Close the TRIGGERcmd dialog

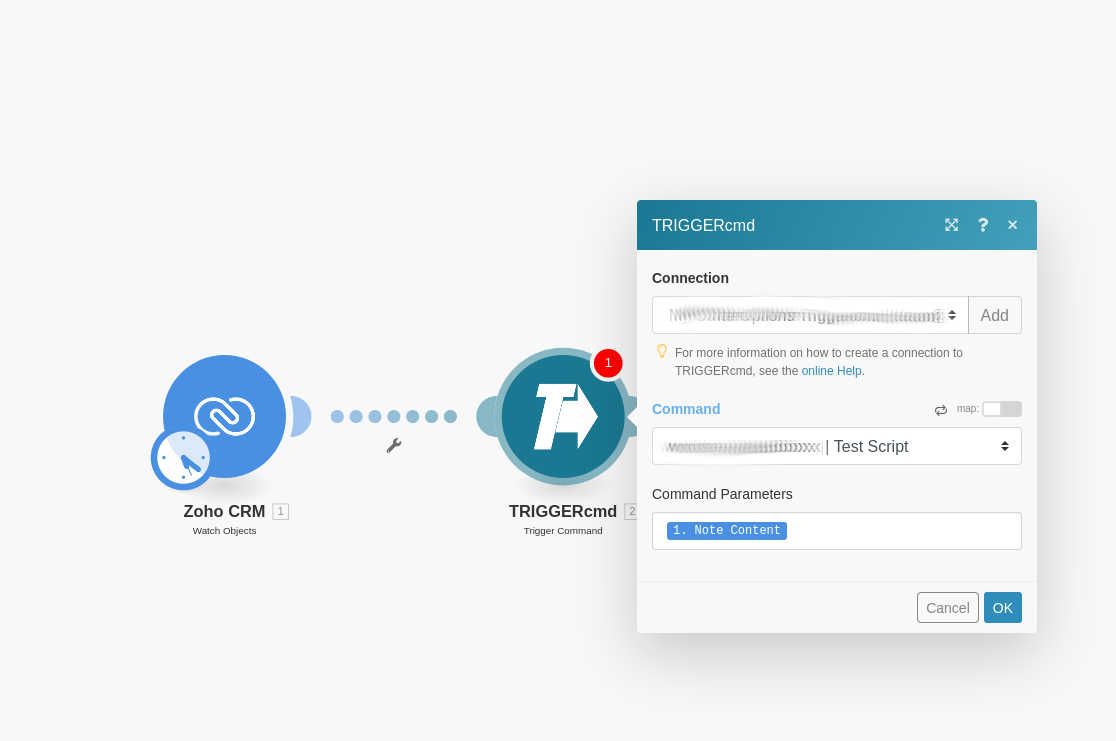[x=1012, y=225]
